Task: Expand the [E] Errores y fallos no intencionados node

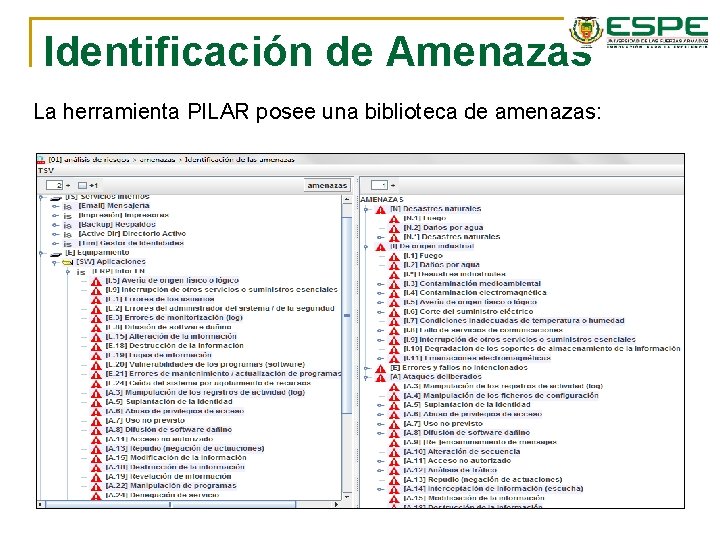Action: [x=366, y=368]
